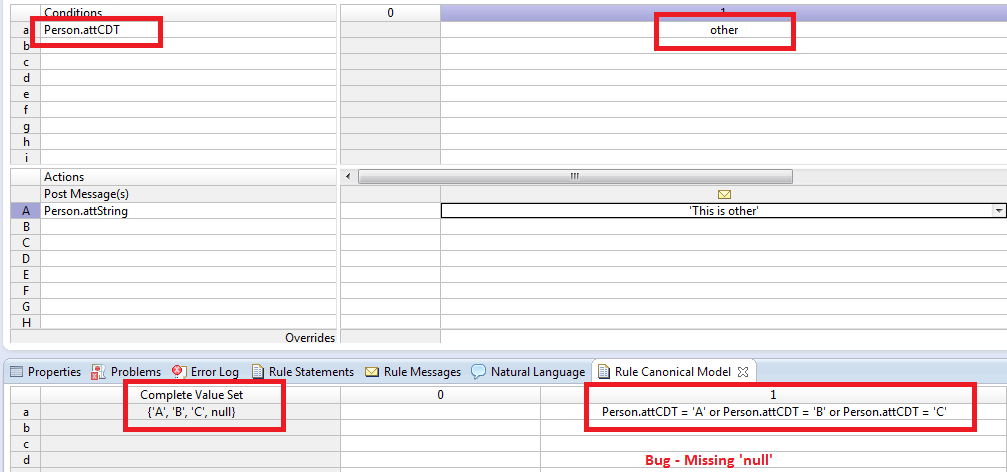Viewport: 1007px width, 472px height.
Task: Click the Properties tab icon
Action: pos(17,372)
